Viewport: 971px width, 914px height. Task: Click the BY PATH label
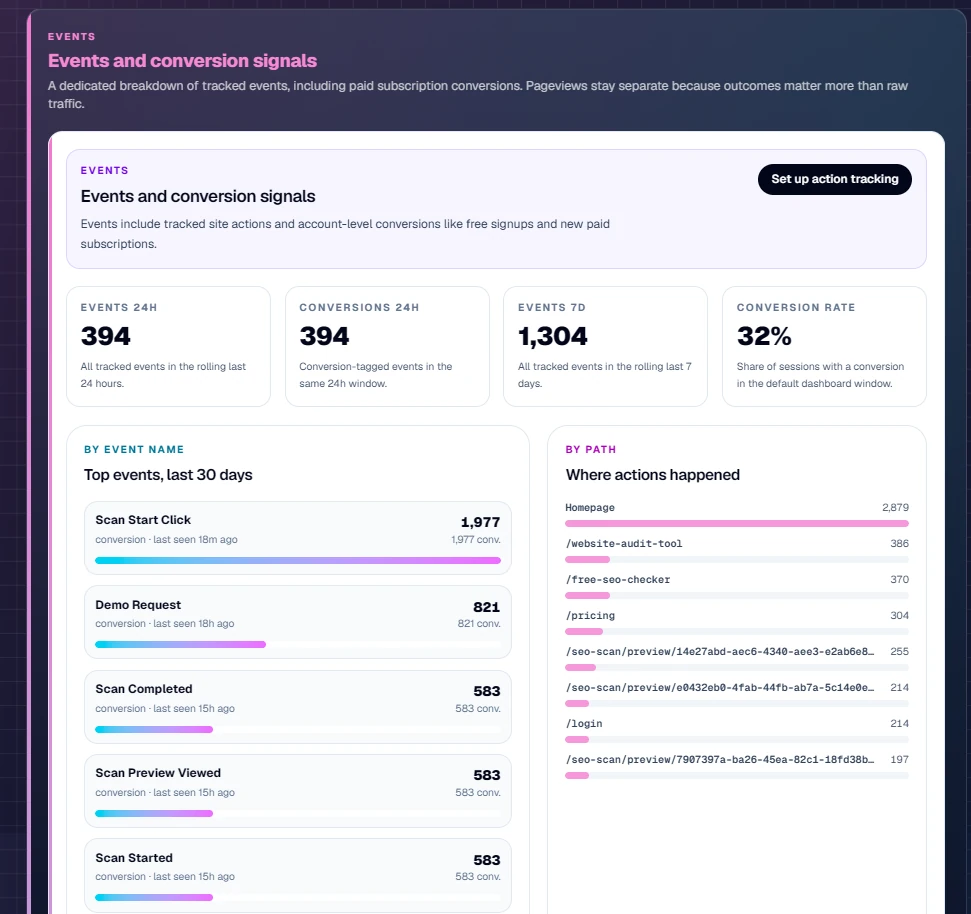(x=591, y=450)
